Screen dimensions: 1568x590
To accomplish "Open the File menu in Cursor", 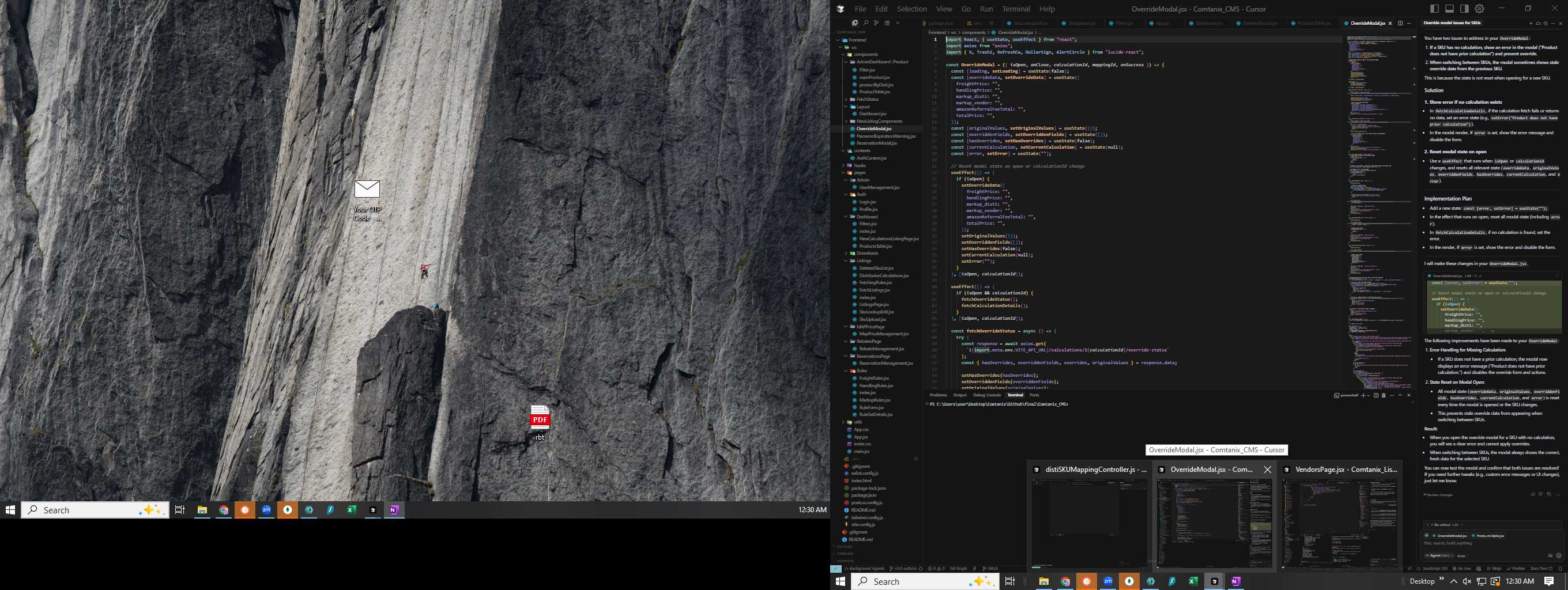I will pyautogui.click(x=860, y=9).
